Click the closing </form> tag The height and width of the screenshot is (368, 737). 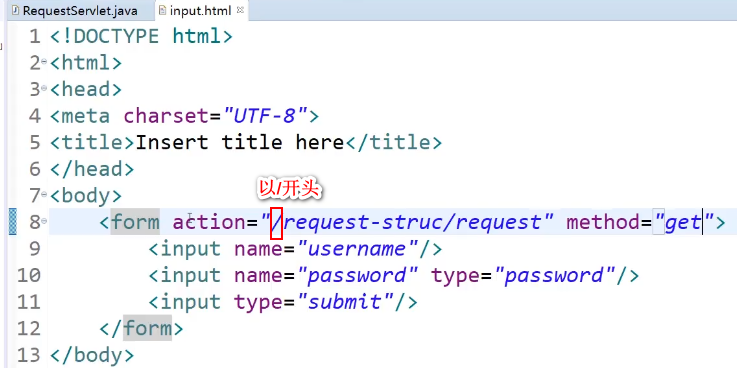pos(141,328)
